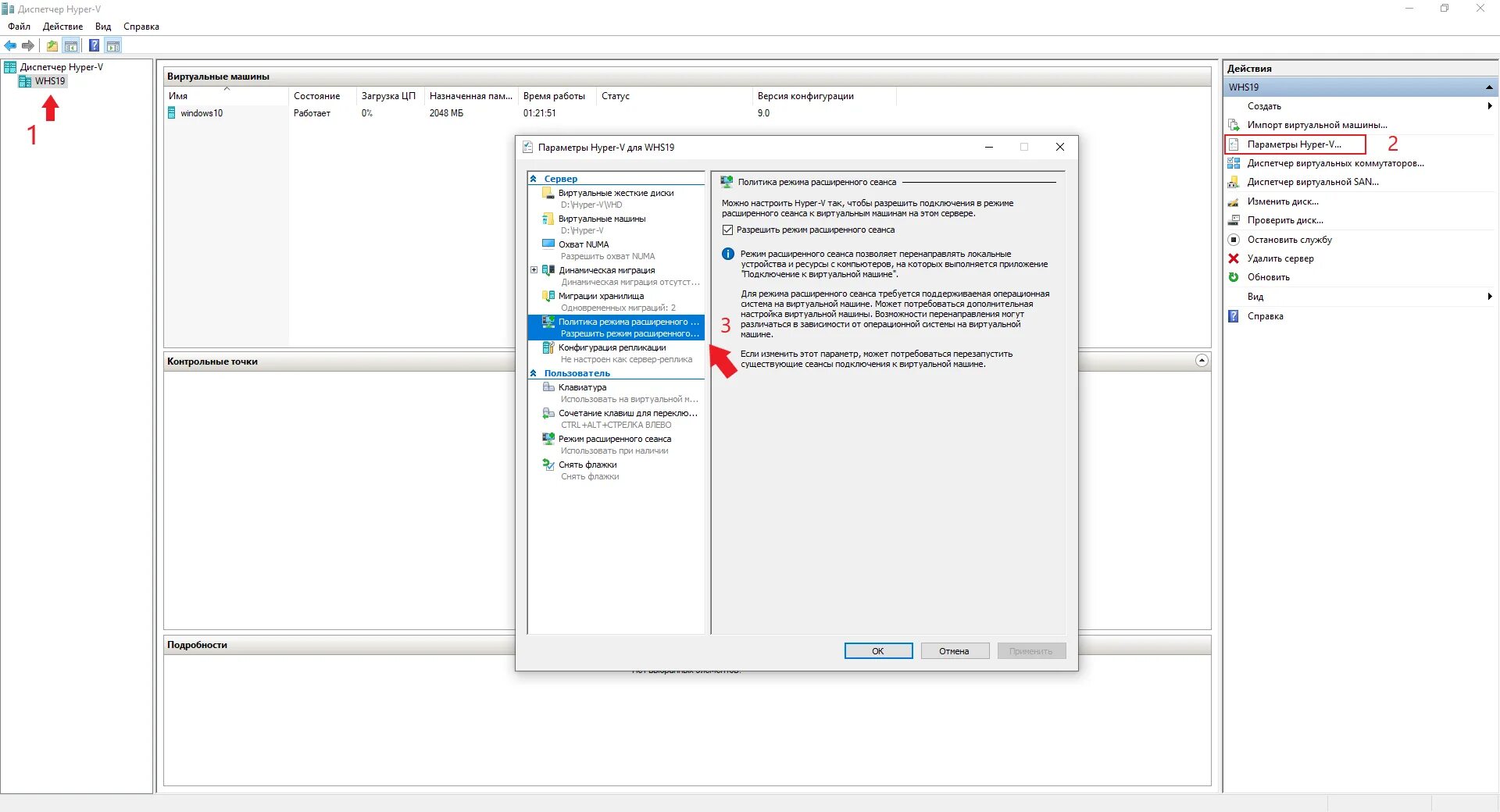Click the blue Help question mark toolbar icon
Viewport: 1500px width, 812px height.
(94, 45)
